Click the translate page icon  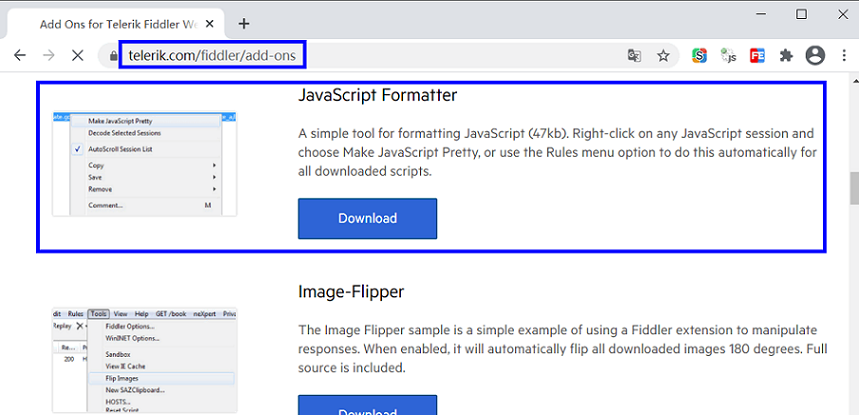pos(634,55)
